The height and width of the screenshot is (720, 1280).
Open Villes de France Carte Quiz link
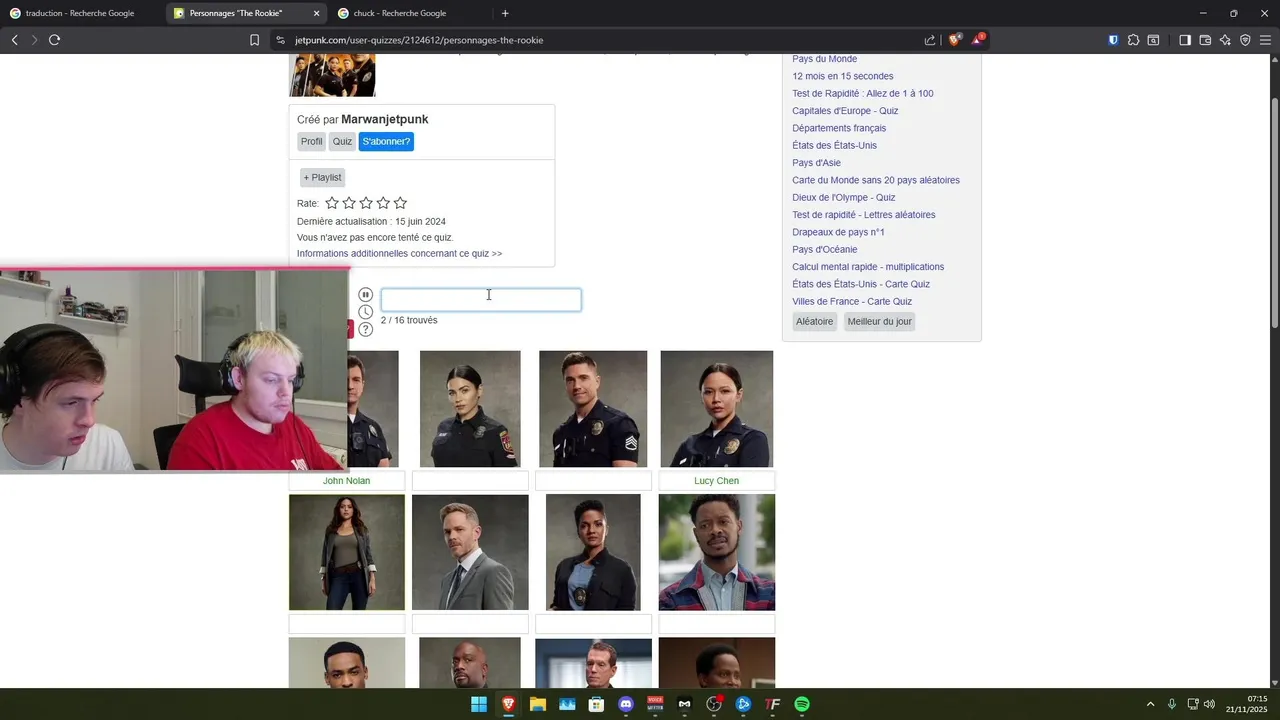[x=852, y=302]
